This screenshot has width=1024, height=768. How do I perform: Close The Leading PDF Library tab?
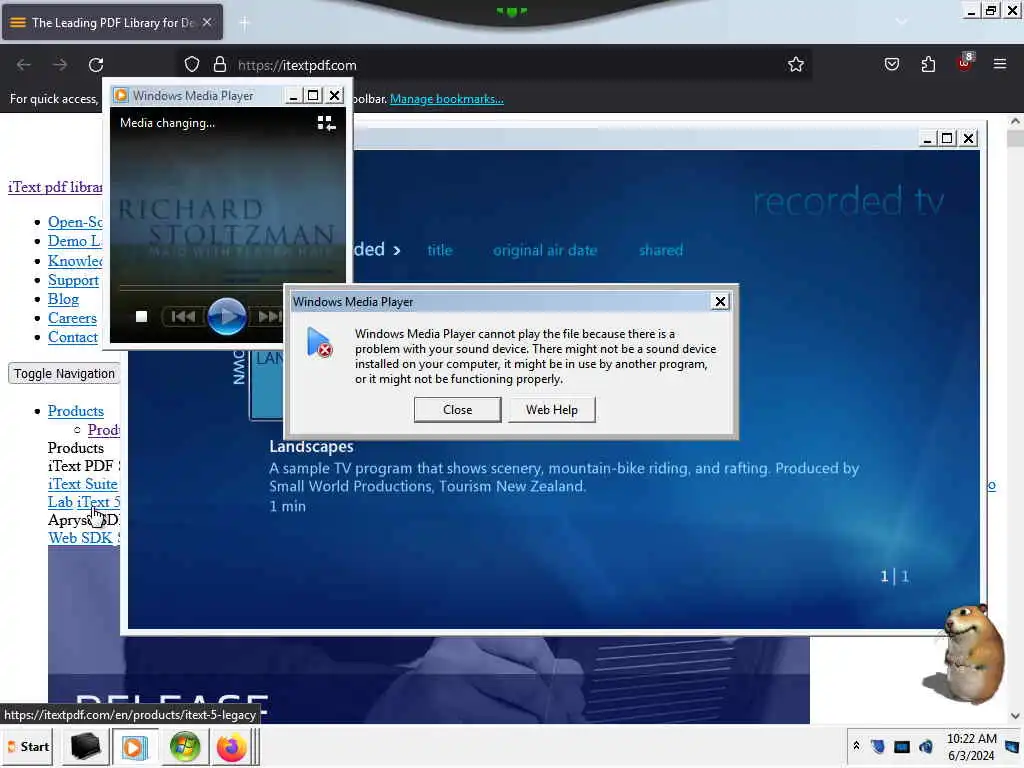[x=207, y=22]
